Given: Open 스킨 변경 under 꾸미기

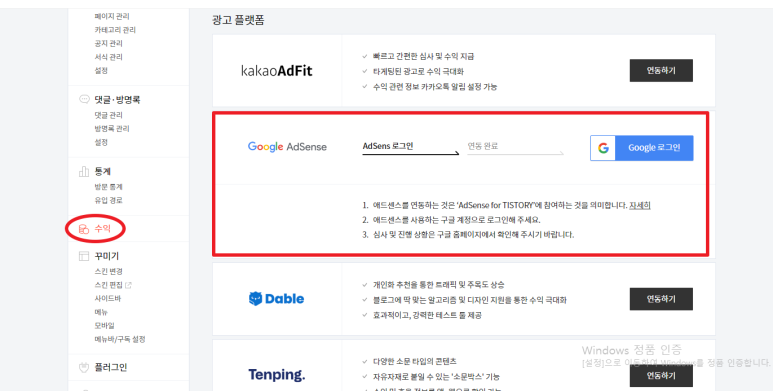Looking at the screenshot, I should 108,272.
